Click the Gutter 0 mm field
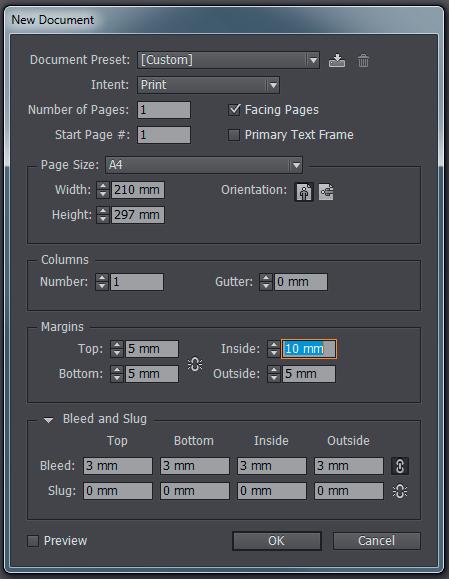This screenshot has width=449, height=579. pos(301,282)
